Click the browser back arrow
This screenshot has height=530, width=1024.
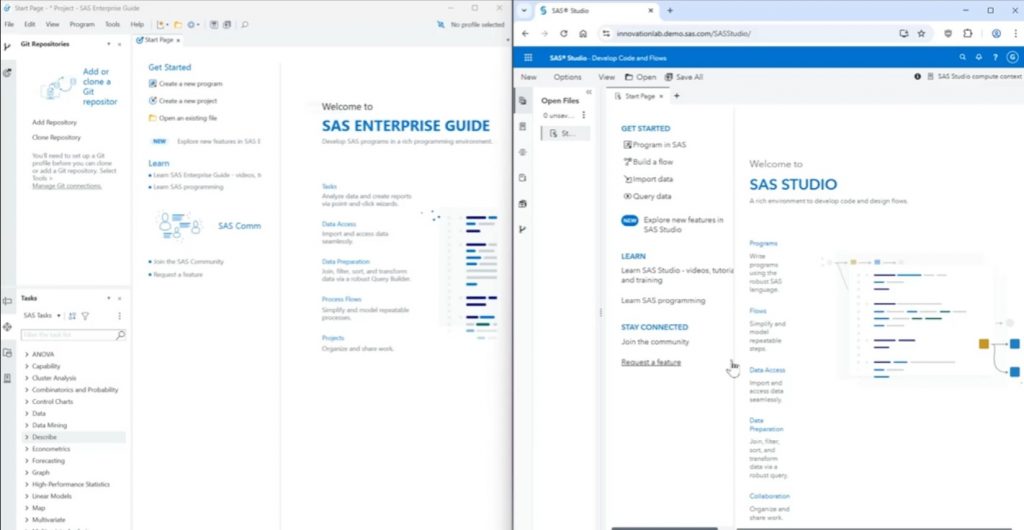coord(525,33)
